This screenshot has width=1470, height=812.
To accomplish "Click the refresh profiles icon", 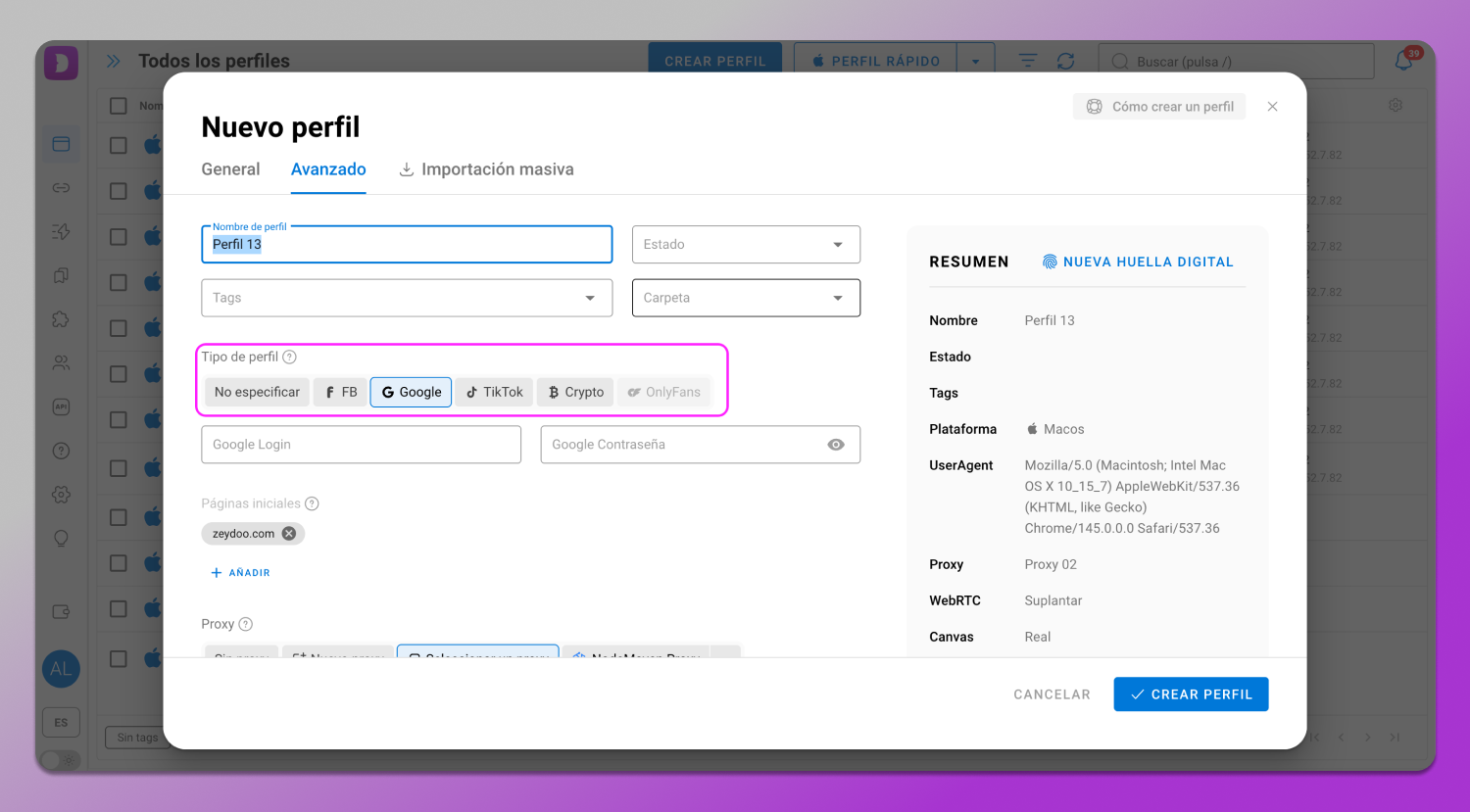I will (x=1065, y=61).
